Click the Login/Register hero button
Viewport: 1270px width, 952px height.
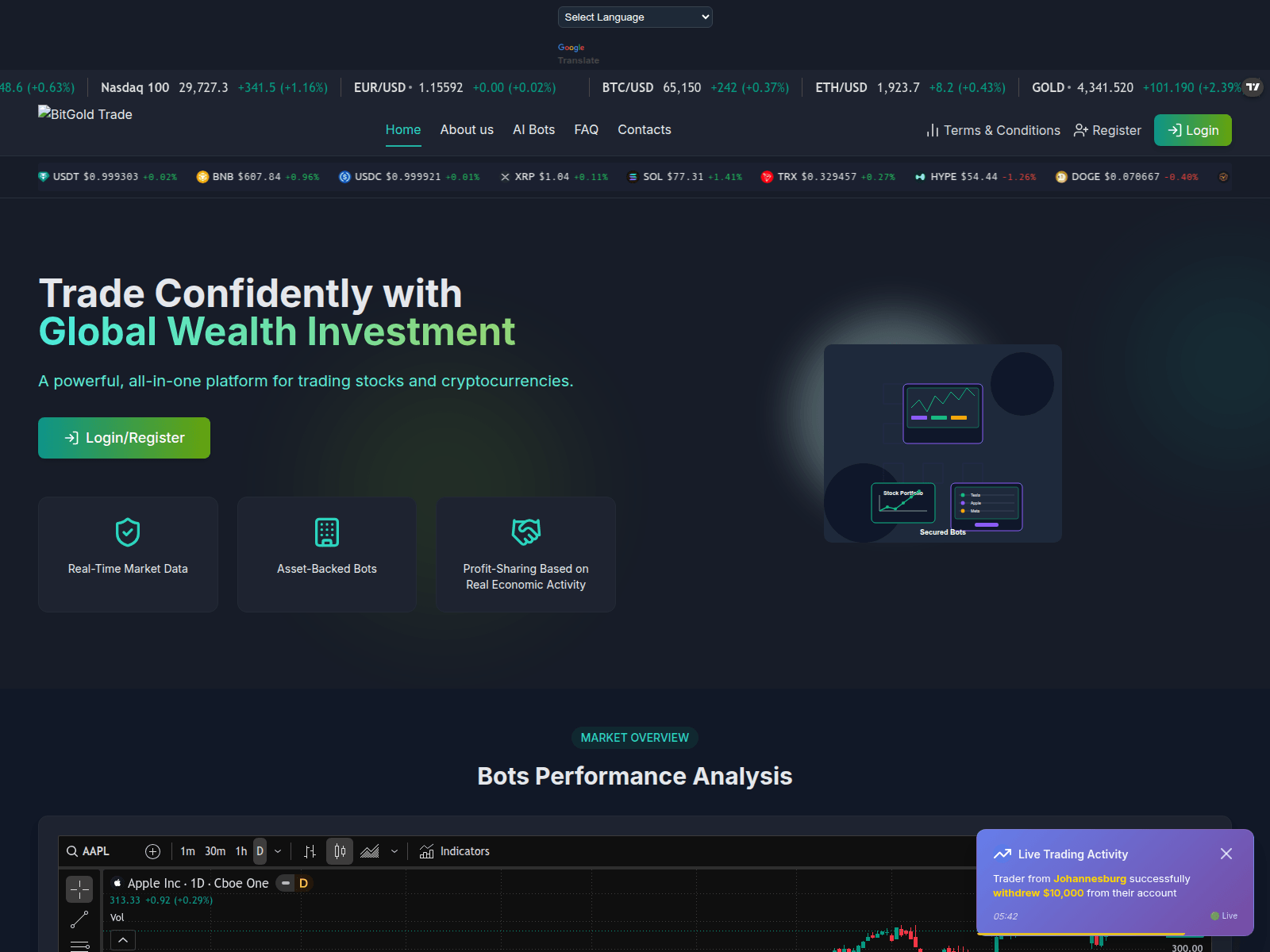[x=124, y=438]
